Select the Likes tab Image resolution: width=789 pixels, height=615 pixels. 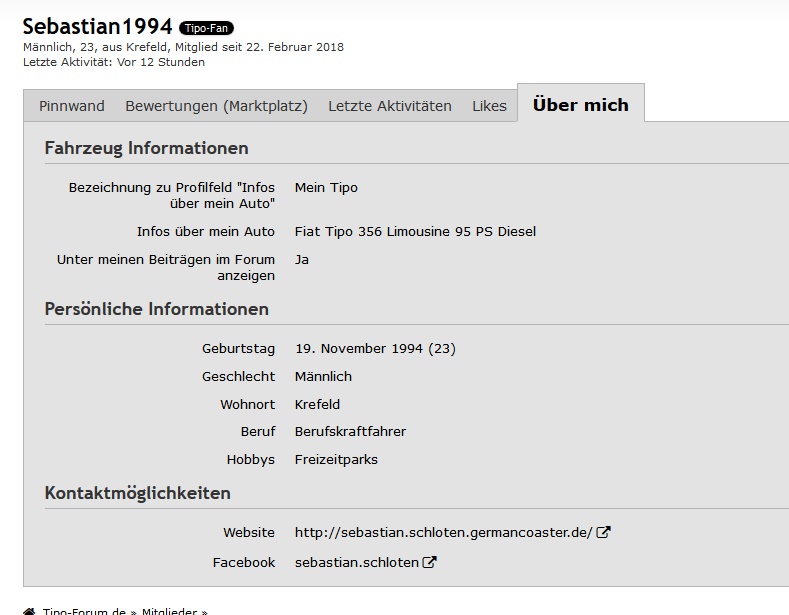[489, 106]
